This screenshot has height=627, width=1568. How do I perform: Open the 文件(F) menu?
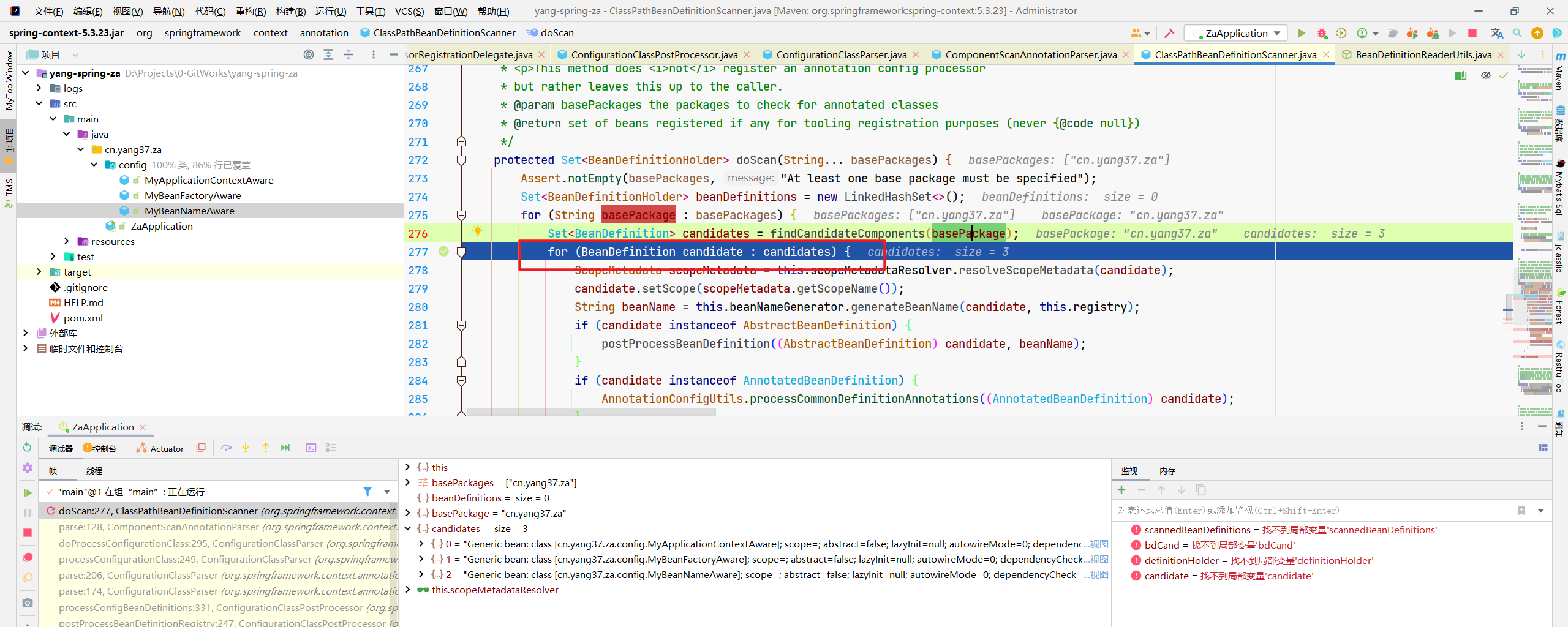pyautogui.click(x=48, y=11)
